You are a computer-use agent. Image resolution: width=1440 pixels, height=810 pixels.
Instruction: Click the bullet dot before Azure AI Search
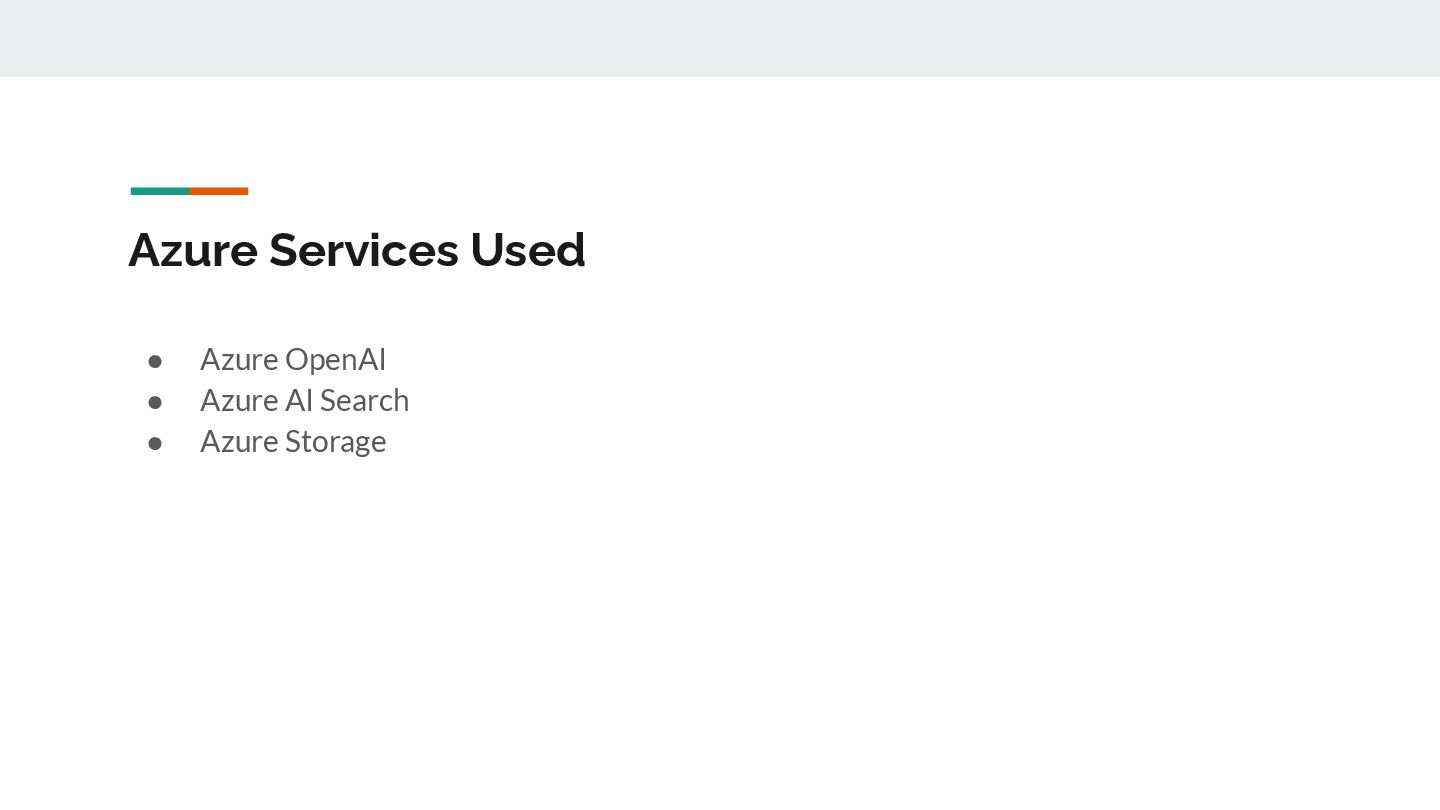pos(155,401)
